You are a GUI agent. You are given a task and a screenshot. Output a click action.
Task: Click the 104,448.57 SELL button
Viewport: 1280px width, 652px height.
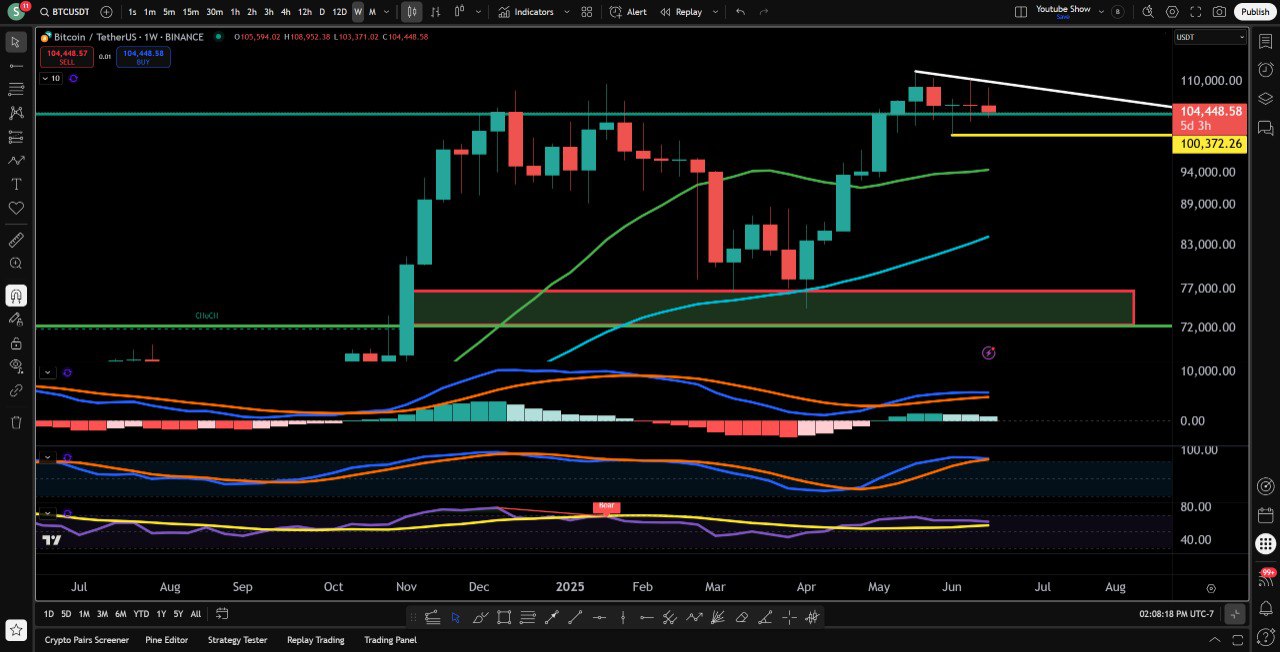[67, 57]
